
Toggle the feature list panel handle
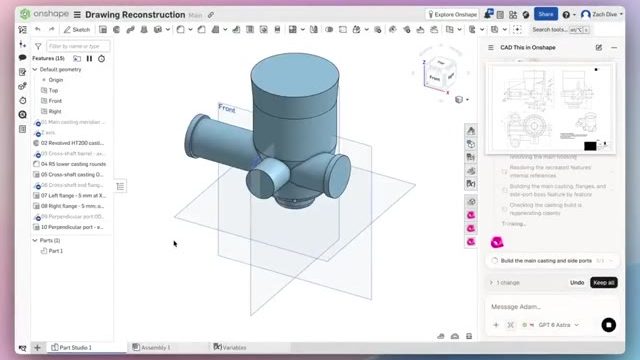(x=120, y=187)
